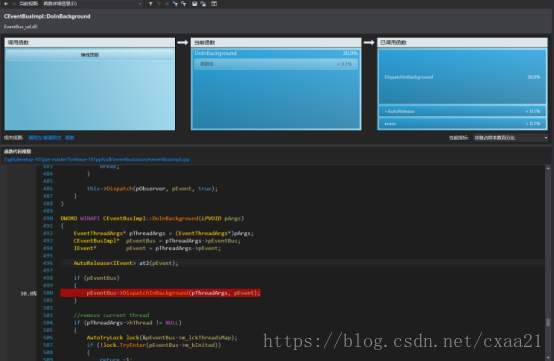The width and height of the screenshot is (554, 361).
Task: Click line 492 EventThreadArgs declaration
Action: pos(164,233)
